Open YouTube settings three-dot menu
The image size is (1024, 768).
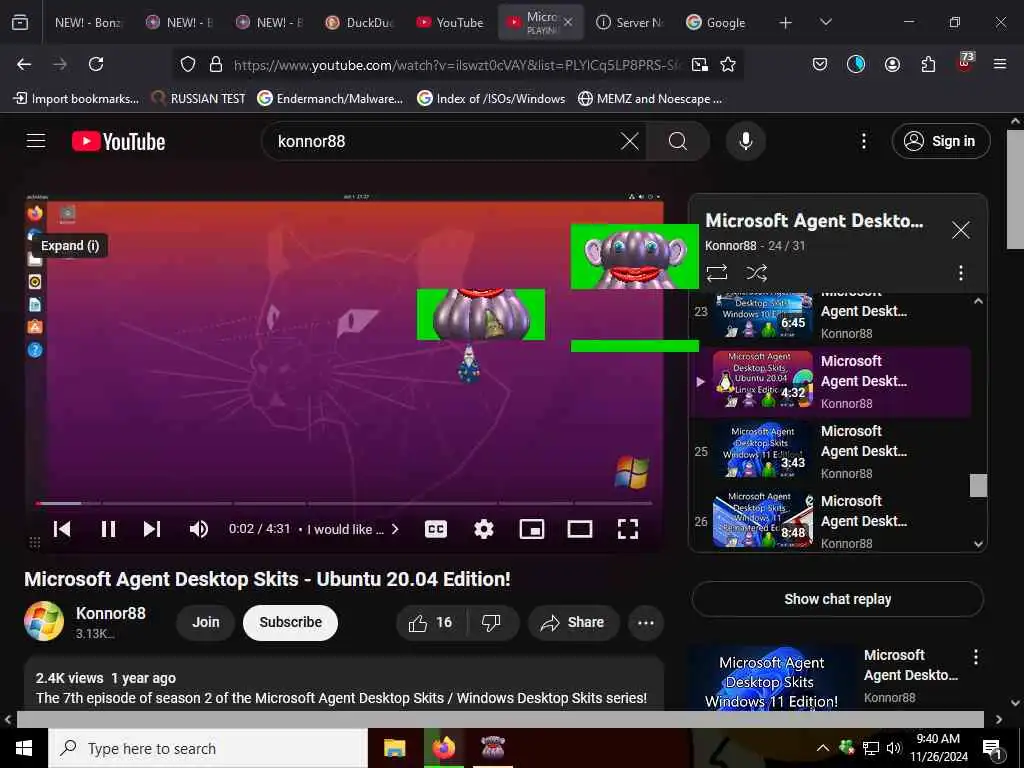pyautogui.click(x=863, y=141)
